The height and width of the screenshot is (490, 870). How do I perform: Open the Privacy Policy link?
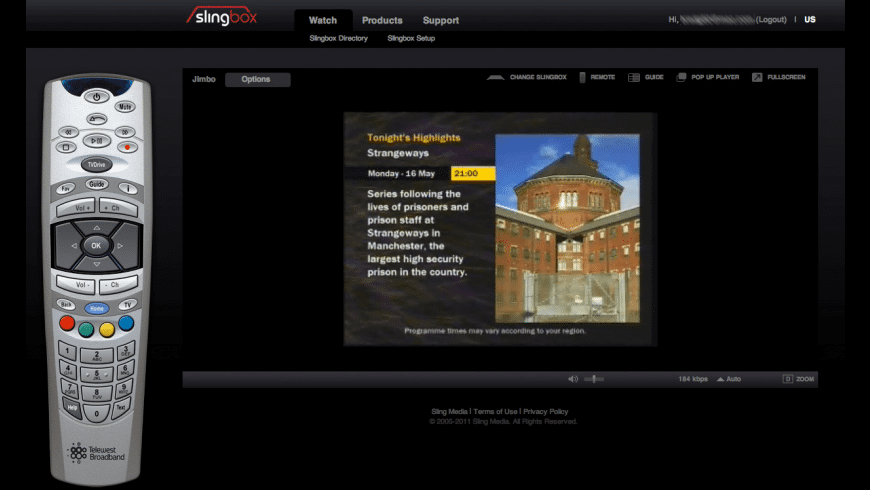(546, 412)
